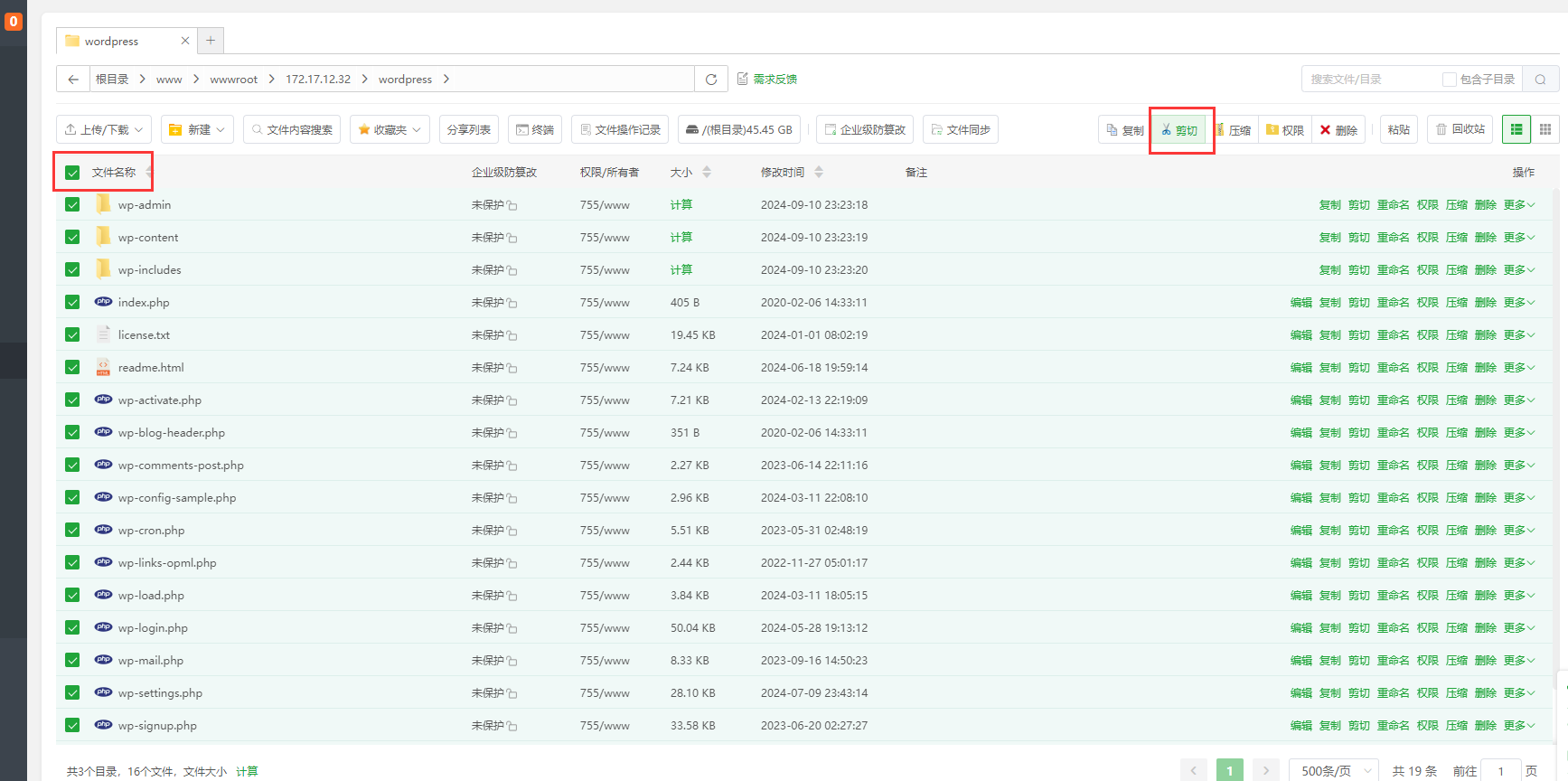The height and width of the screenshot is (781, 1568).
Task: Click the search magnifier icon
Action: 1540,80
